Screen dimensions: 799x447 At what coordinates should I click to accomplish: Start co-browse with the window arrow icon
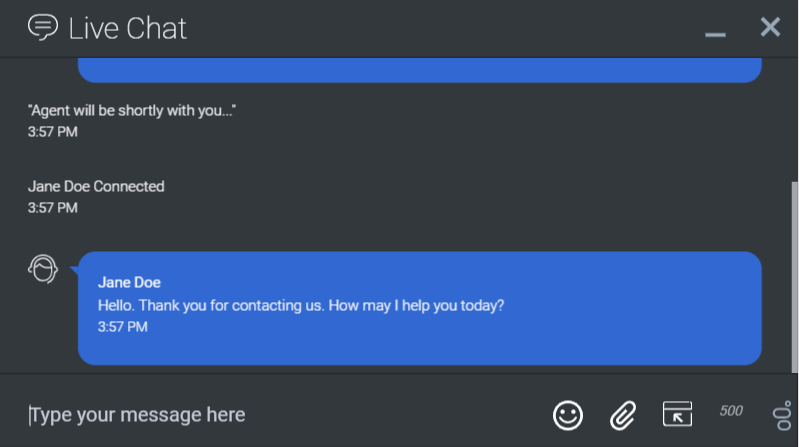click(677, 413)
